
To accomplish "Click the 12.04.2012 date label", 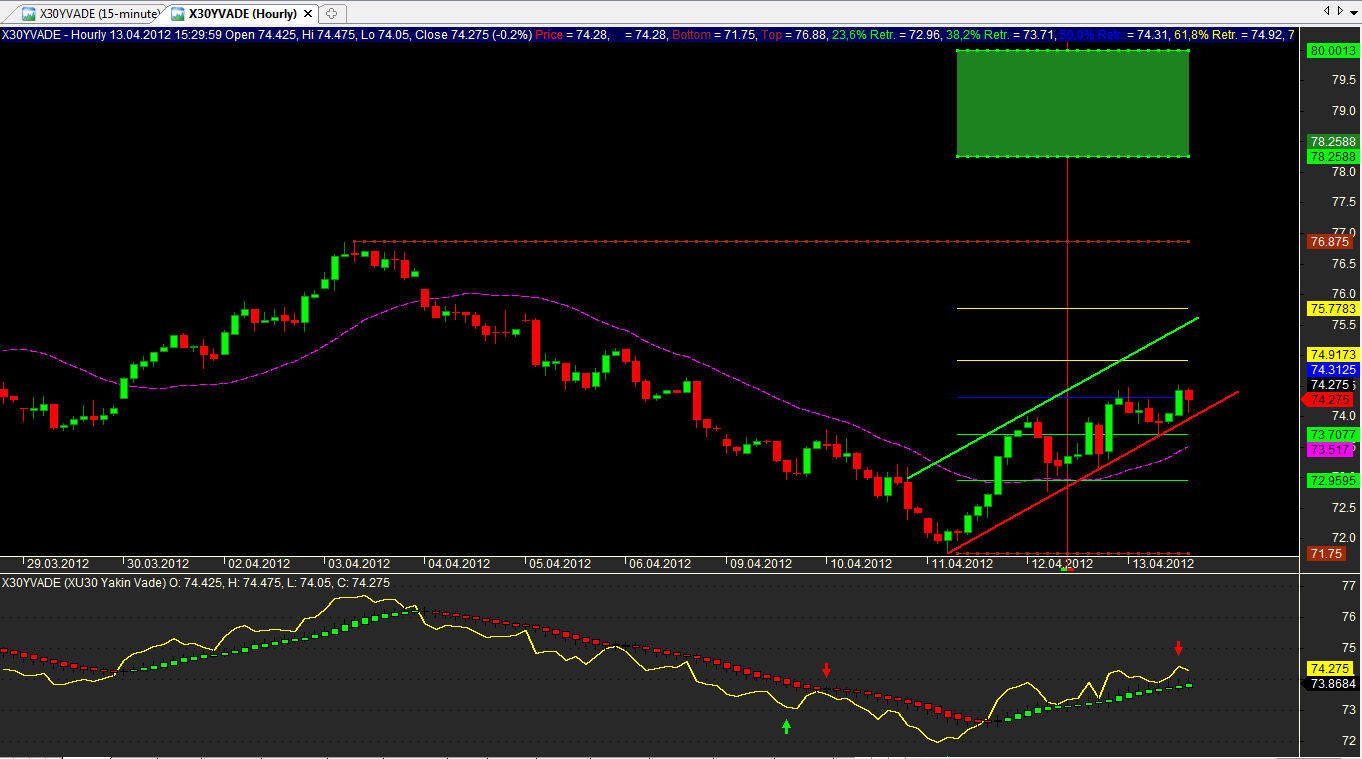I will pyautogui.click(x=1062, y=564).
